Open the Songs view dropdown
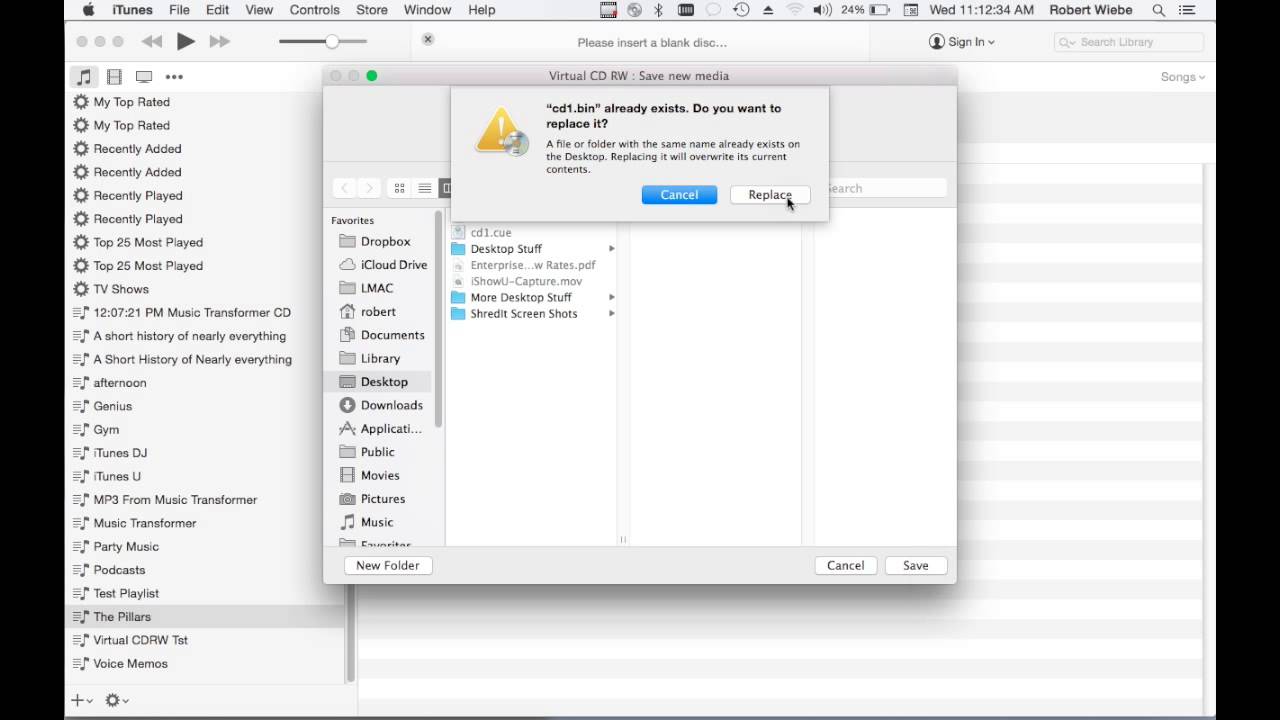1280x720 pixels. click(1182, 77)
